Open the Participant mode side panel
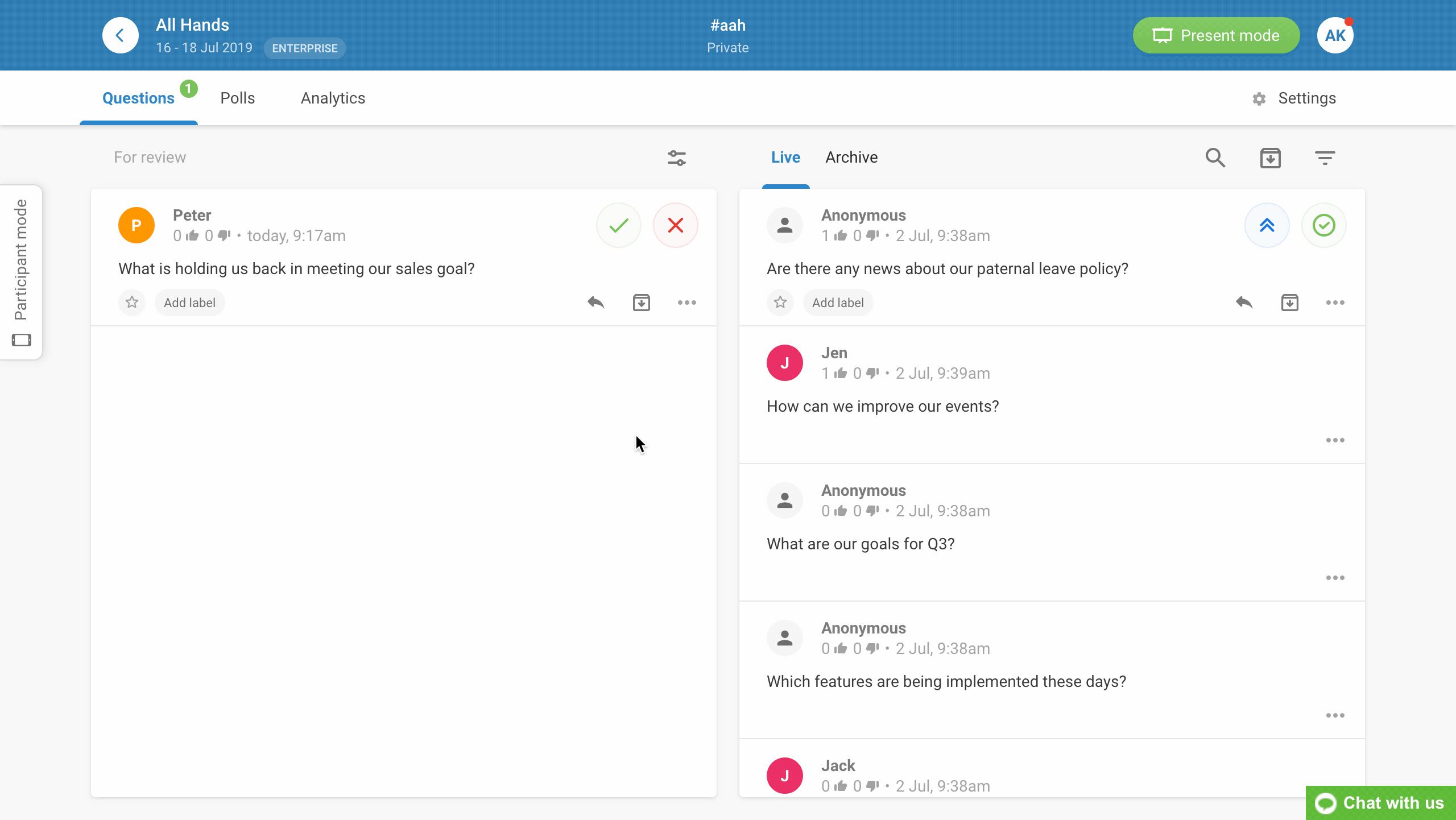The image size is (1456, 820). point(21,272)
